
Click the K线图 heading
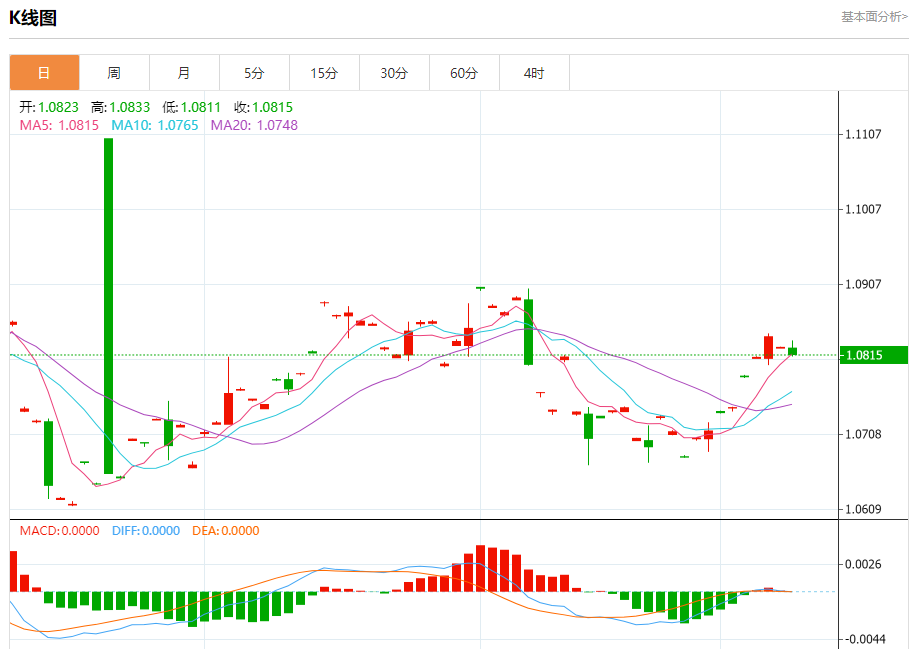click(x=33, y=18)
